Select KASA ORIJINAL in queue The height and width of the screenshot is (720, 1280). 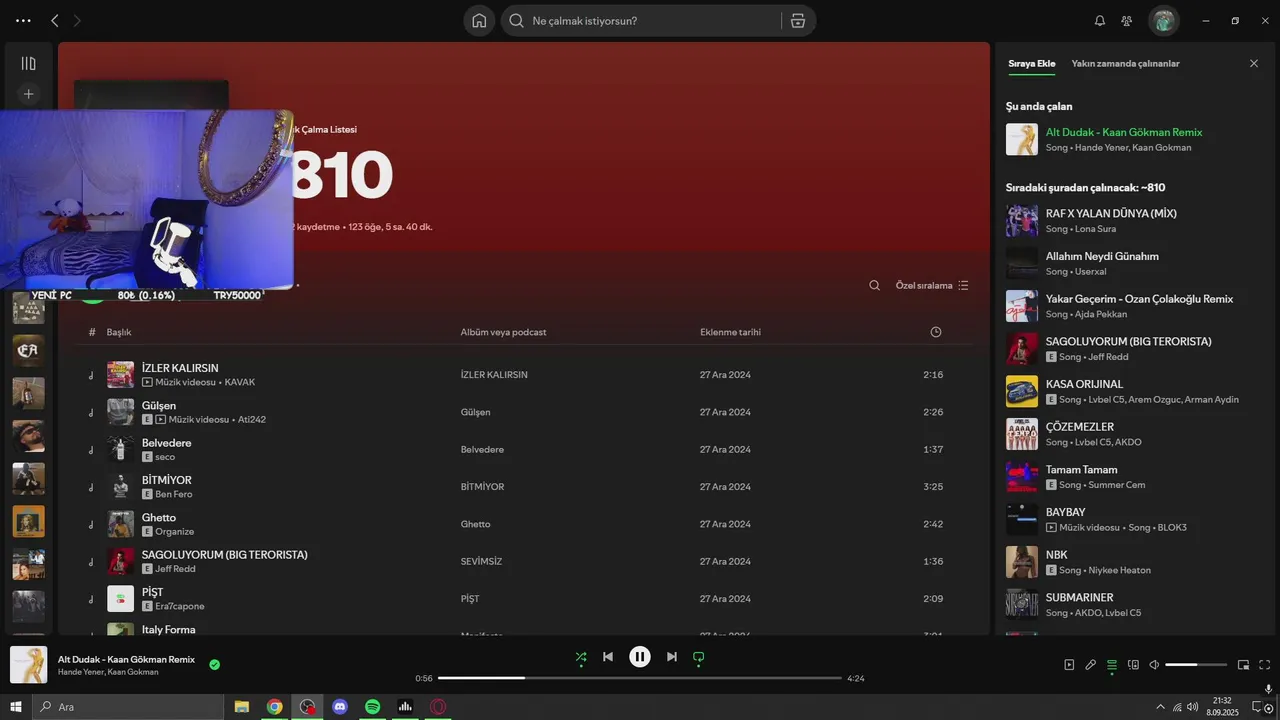click(x=1132, y=391)
